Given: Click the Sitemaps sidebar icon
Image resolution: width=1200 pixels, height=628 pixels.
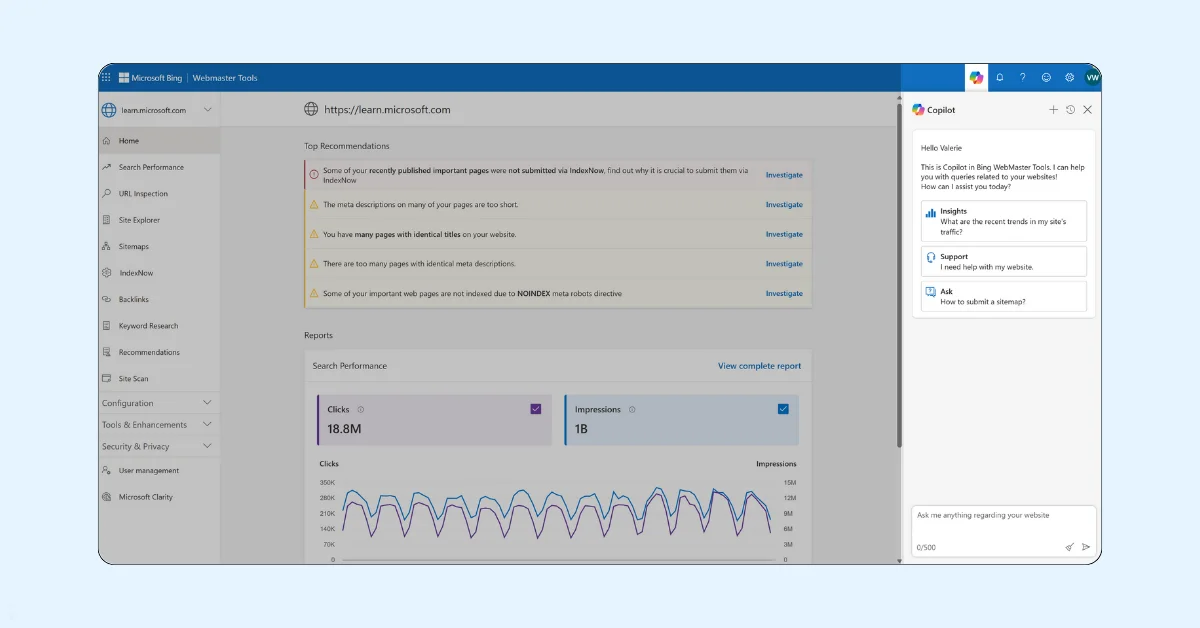Looking at the screenshot, I should pos(107,246).
